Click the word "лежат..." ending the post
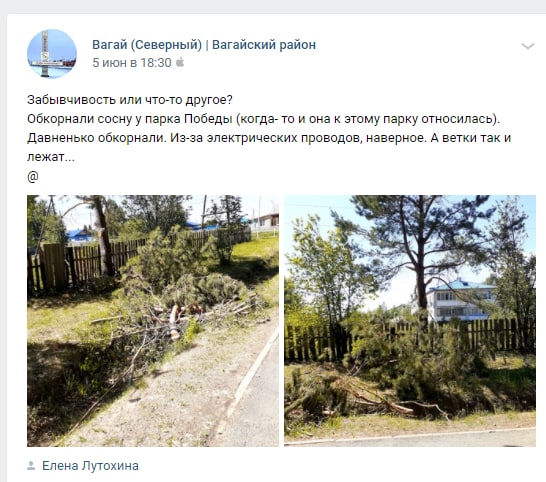546x482 pixels. point(51,157)
